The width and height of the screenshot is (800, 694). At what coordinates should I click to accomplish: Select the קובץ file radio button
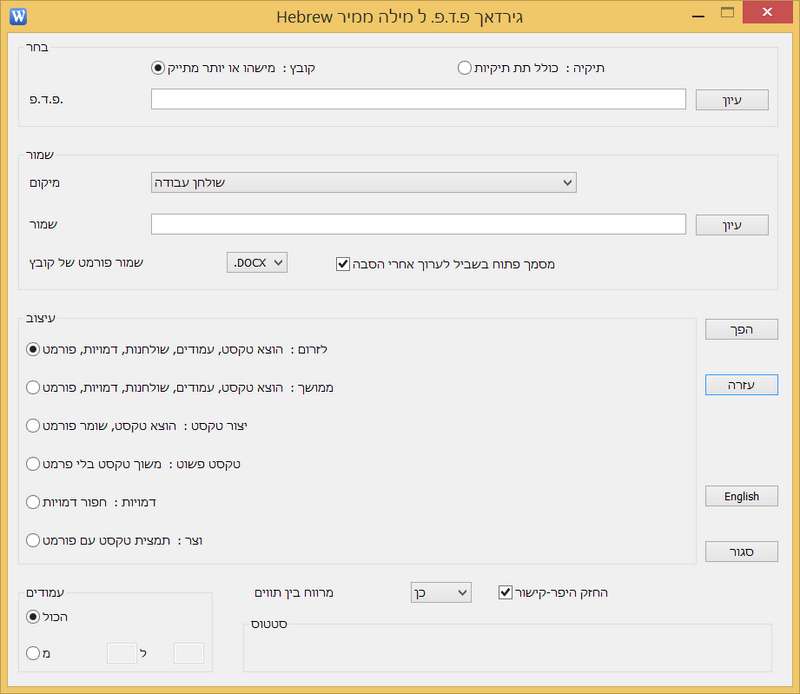[x=157, y=68]
